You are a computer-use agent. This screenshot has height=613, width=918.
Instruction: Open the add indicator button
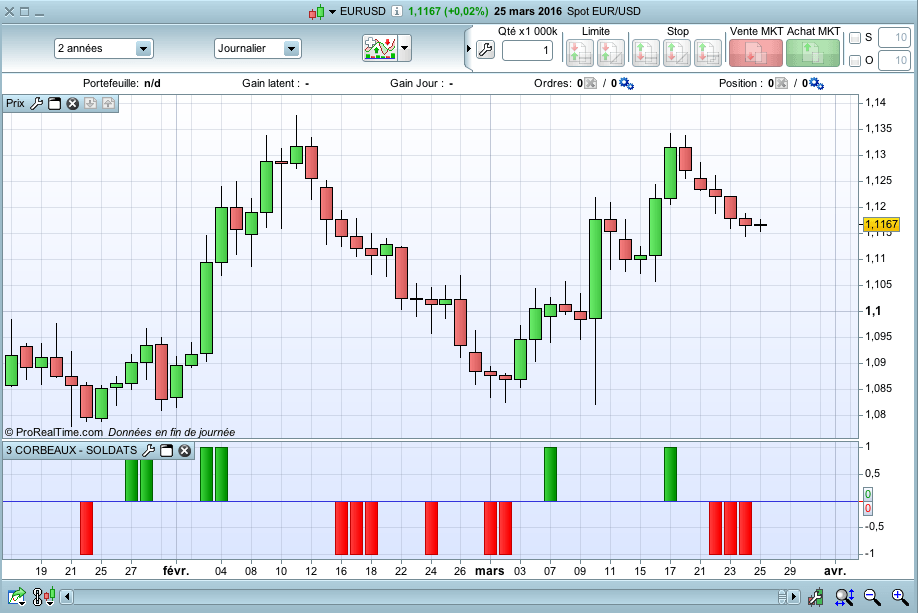[x=380, y=48]
